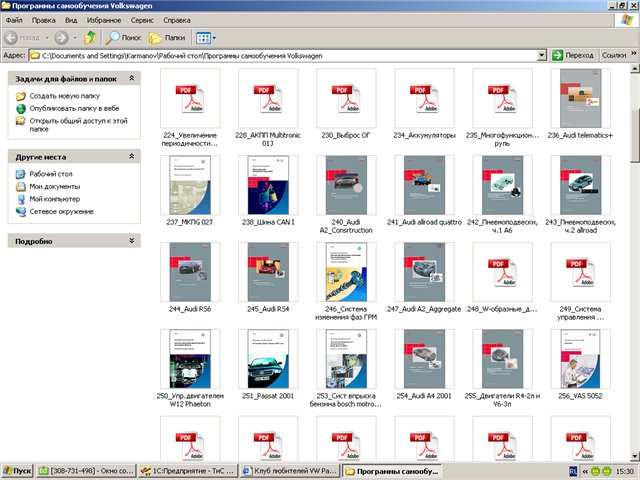Select thumbnail 238_Шина CAN I
Image resolution: width=640 pixels, height=480 pixels.
click(x=268, y=185)
